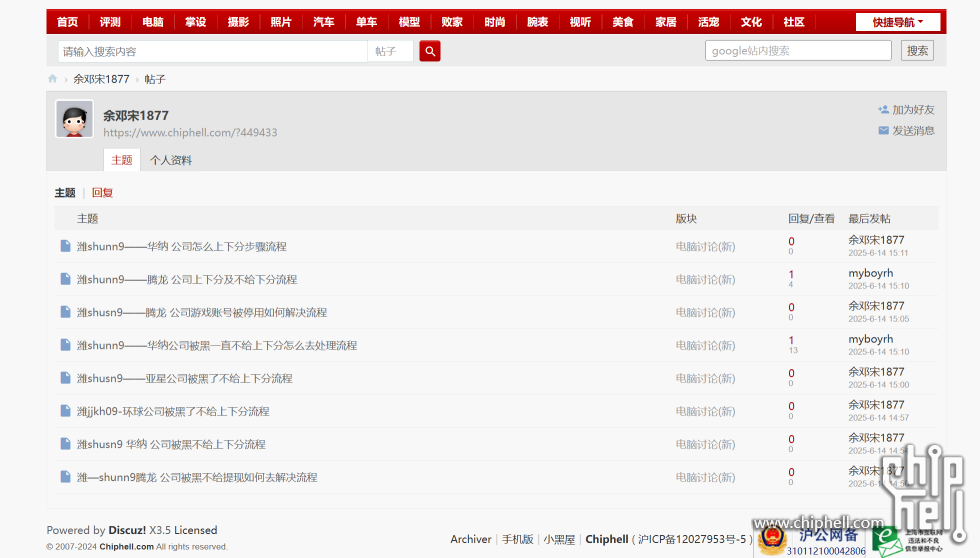
Task: Click file icon of 腾龙 公司游戏账号被停用 thread
Action: (65, 312)
